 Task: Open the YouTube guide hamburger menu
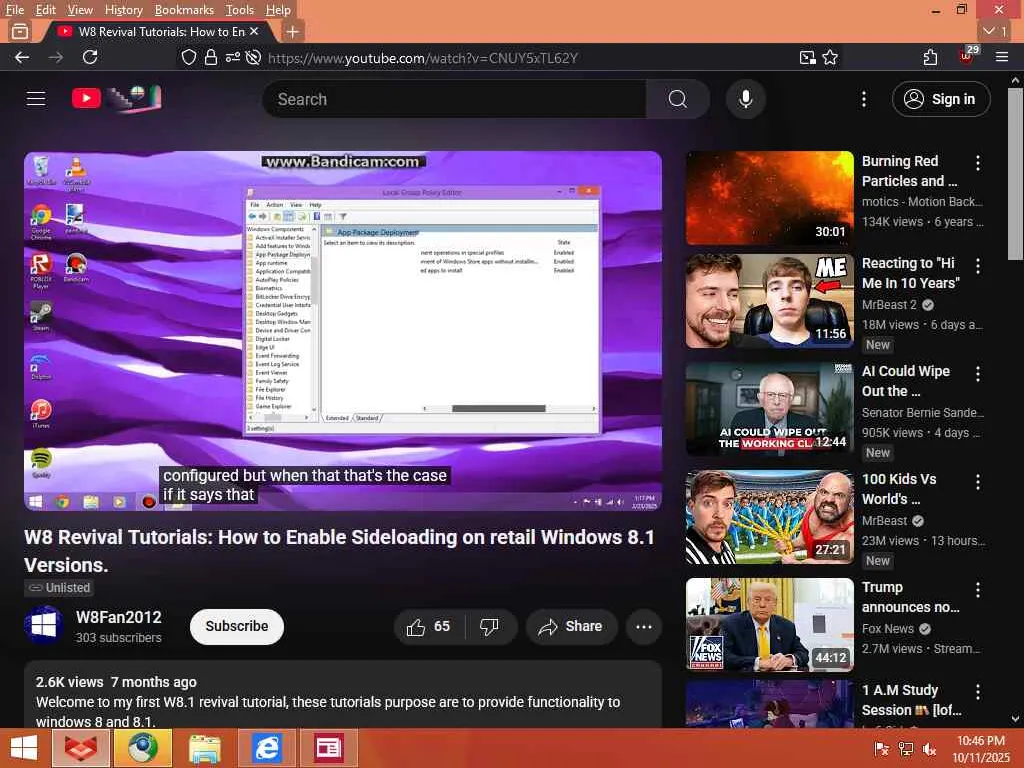coord(36,99)
